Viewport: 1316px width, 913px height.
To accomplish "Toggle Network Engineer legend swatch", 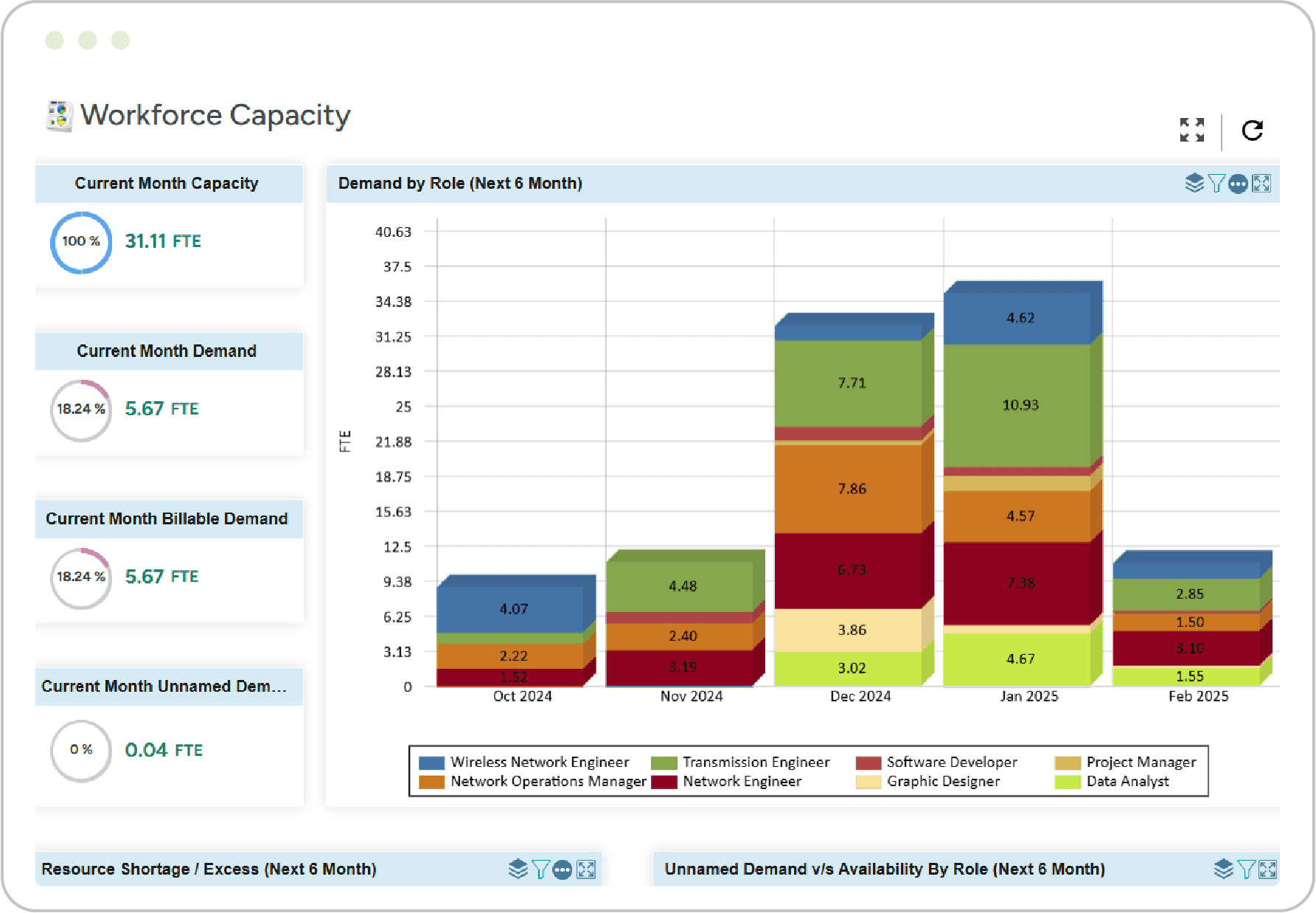I will (664, 782).
